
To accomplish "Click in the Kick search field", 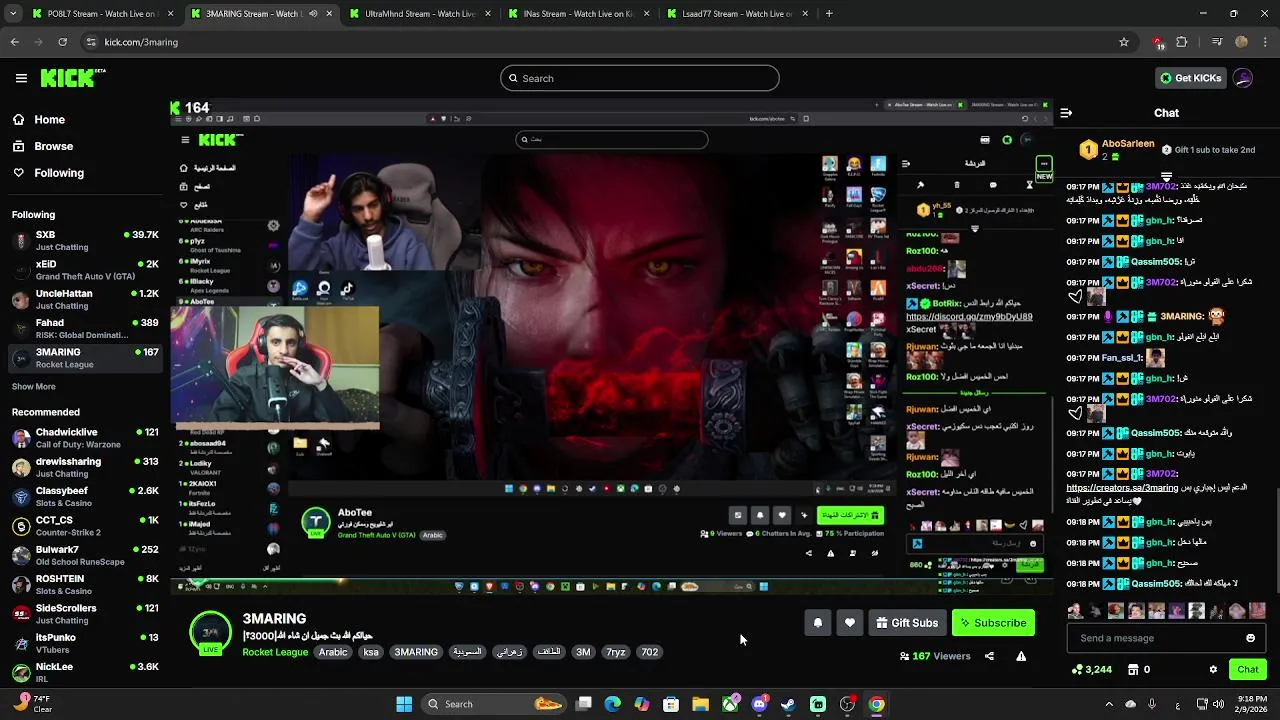I will click(x=640, y=78).
